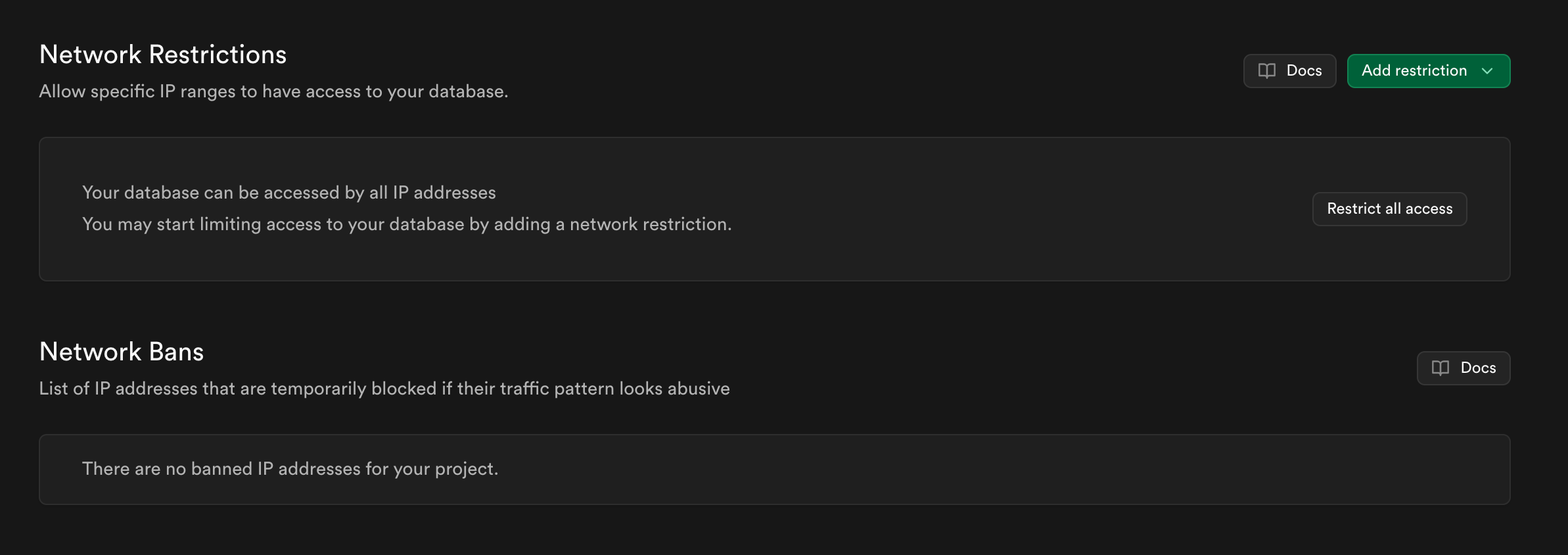This screenshot has width=1568, height=555.
Task: Open the Docs link for Network Restrictions
Action: pos(1289,71)
